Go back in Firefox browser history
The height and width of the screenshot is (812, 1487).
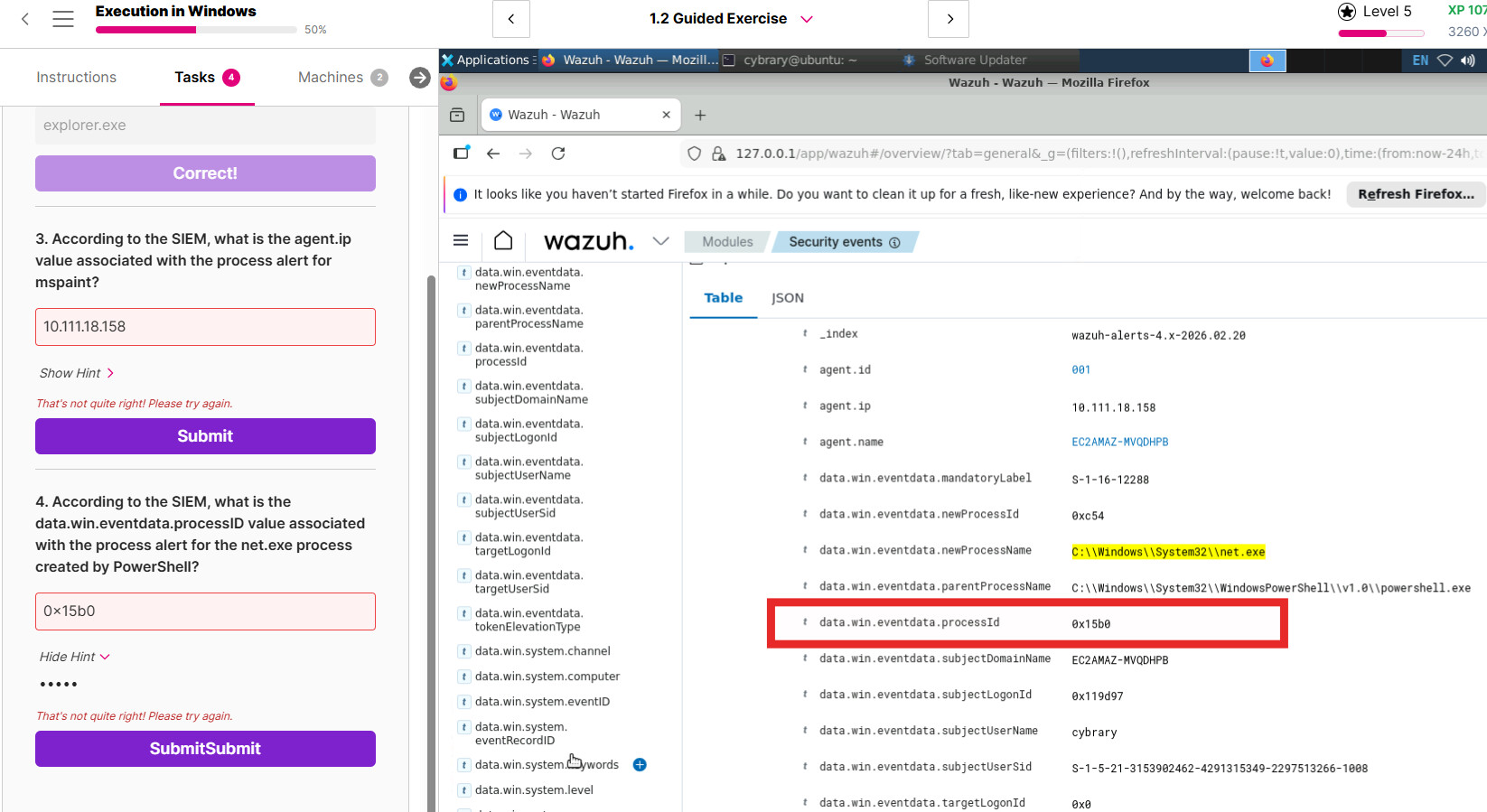tap(493, 154)
